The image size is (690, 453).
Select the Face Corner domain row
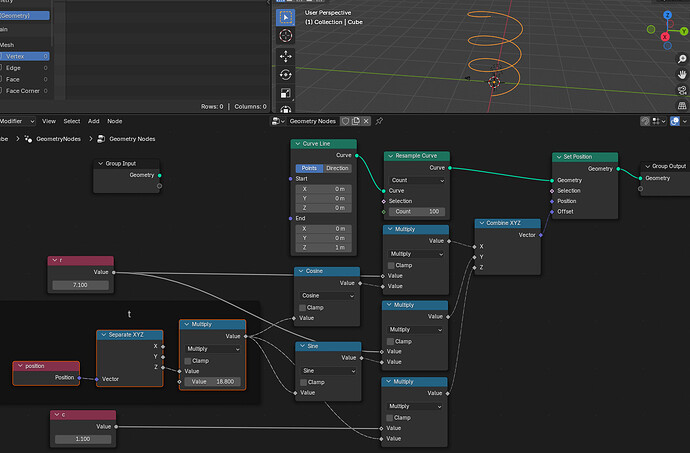[25, 91]
